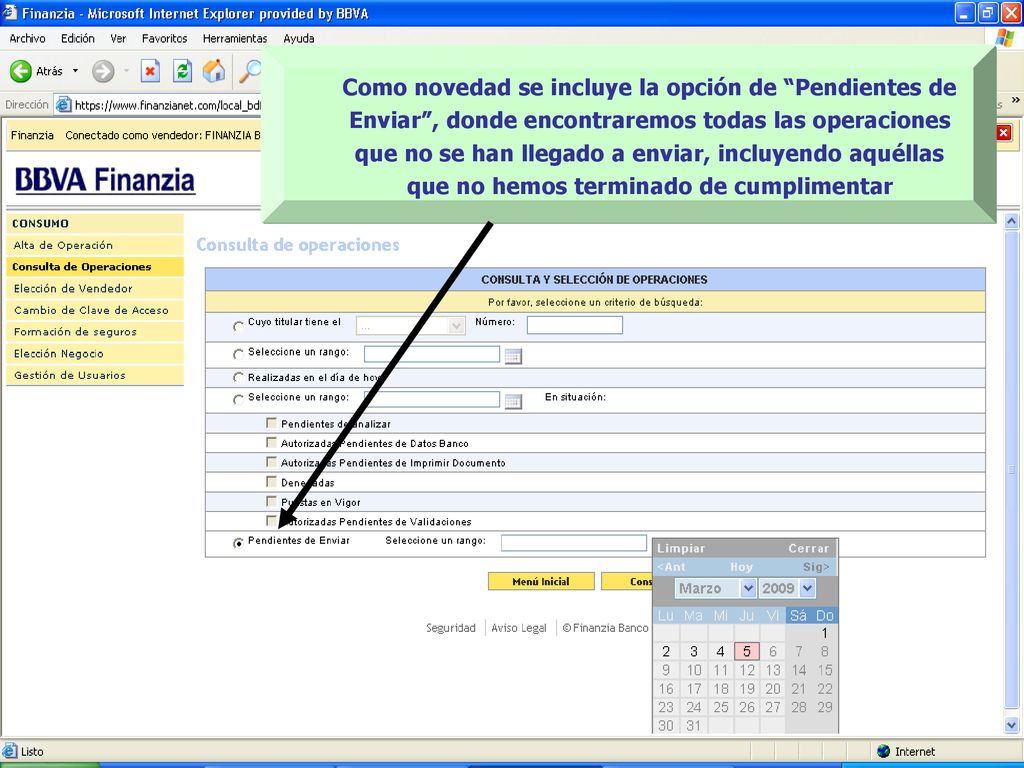Go back with the Atrás button
Image resolution: width=1024 pixels, height=768 pixels.
(x=37, y=71)
